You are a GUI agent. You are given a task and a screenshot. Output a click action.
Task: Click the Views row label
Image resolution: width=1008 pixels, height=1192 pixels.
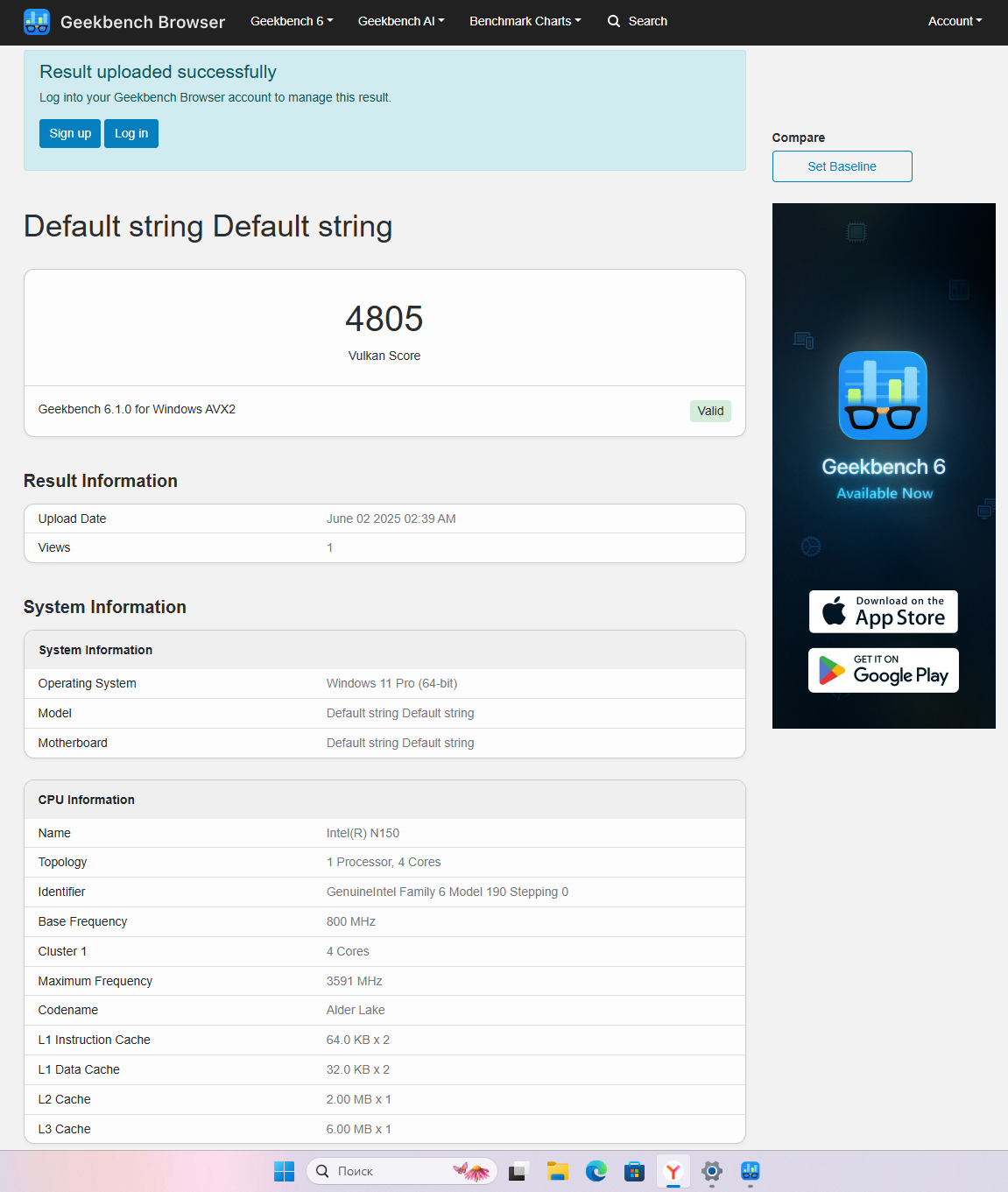click(54, 547)
